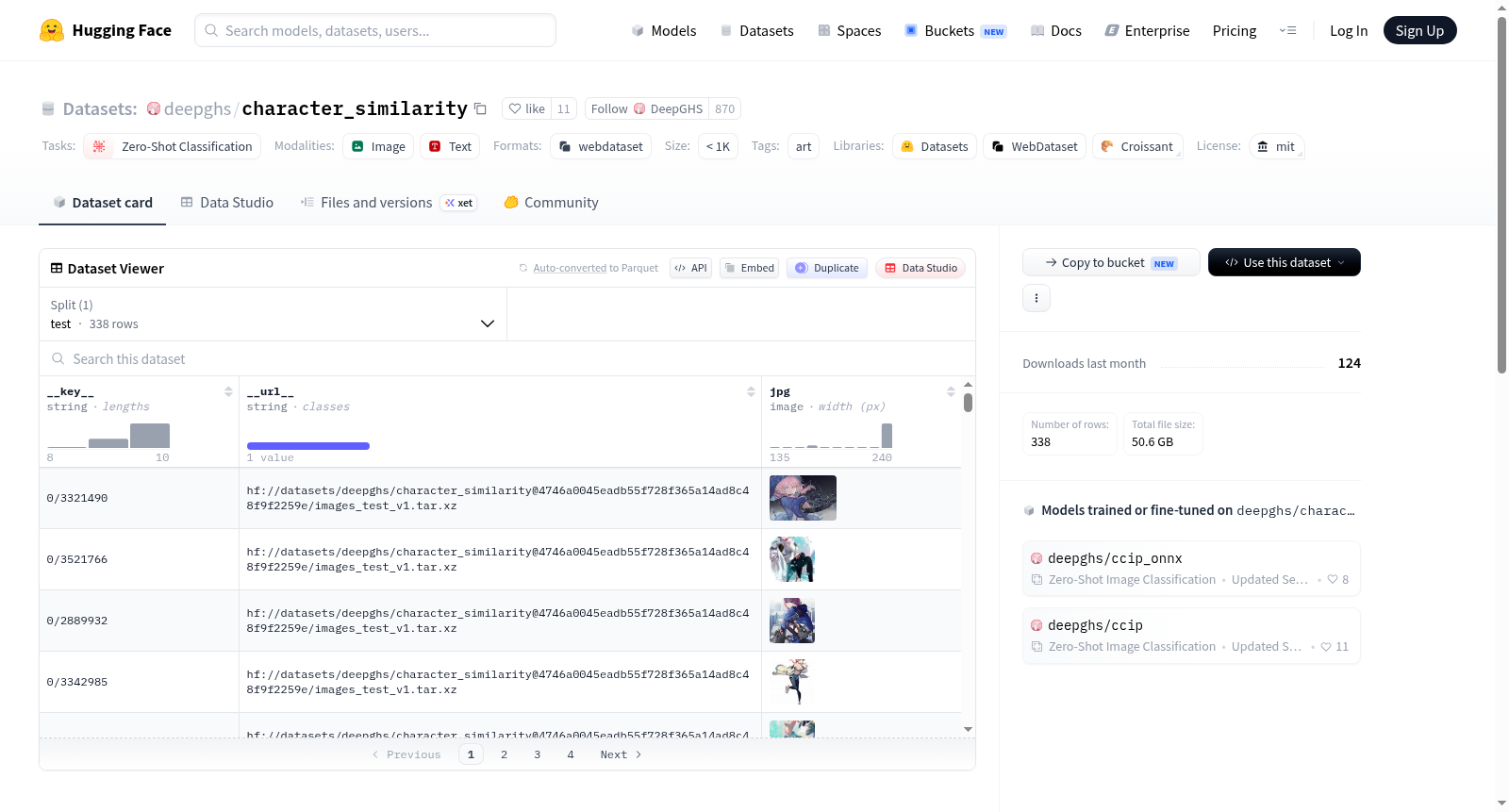
Task: Focus the Search models, datasets, users field
Action: pyautogui.click(x=375, y=30)
